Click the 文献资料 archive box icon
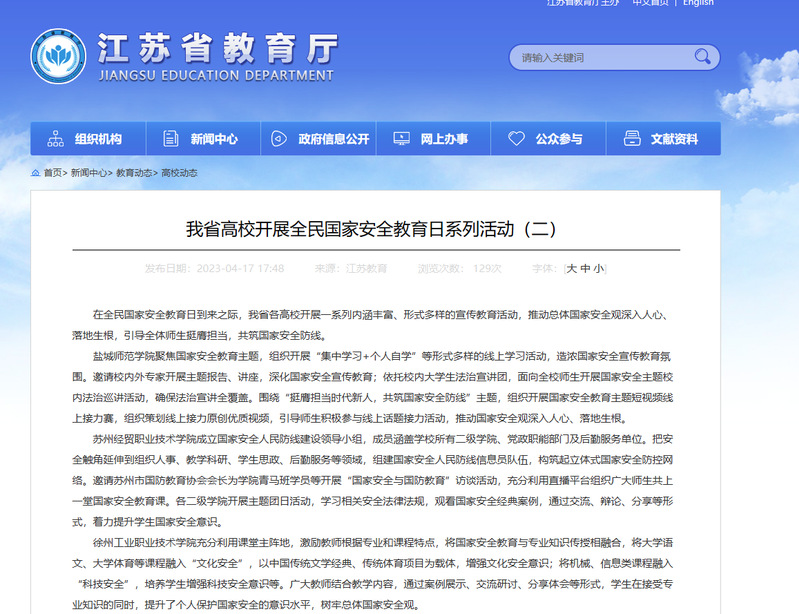 631,139
